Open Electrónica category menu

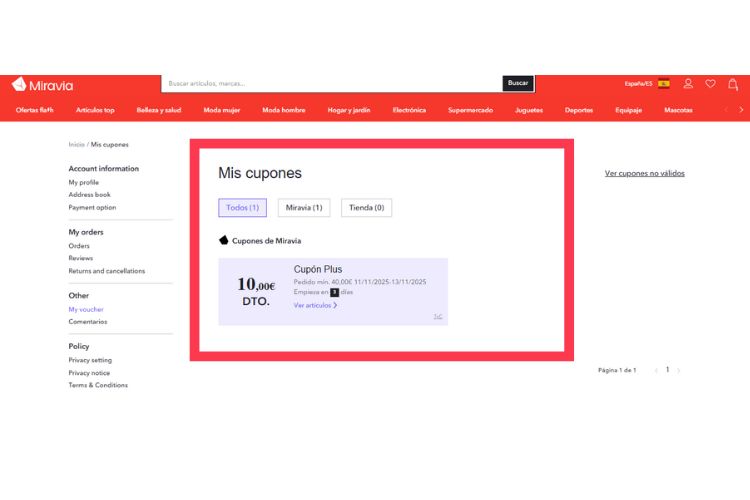click(x=409, y=110)
